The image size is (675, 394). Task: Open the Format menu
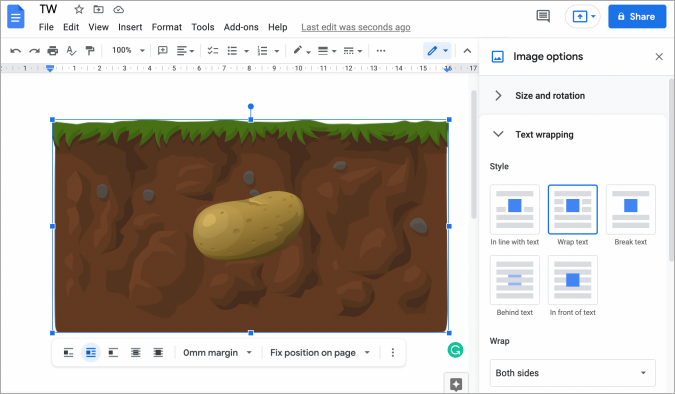point(167,27)
